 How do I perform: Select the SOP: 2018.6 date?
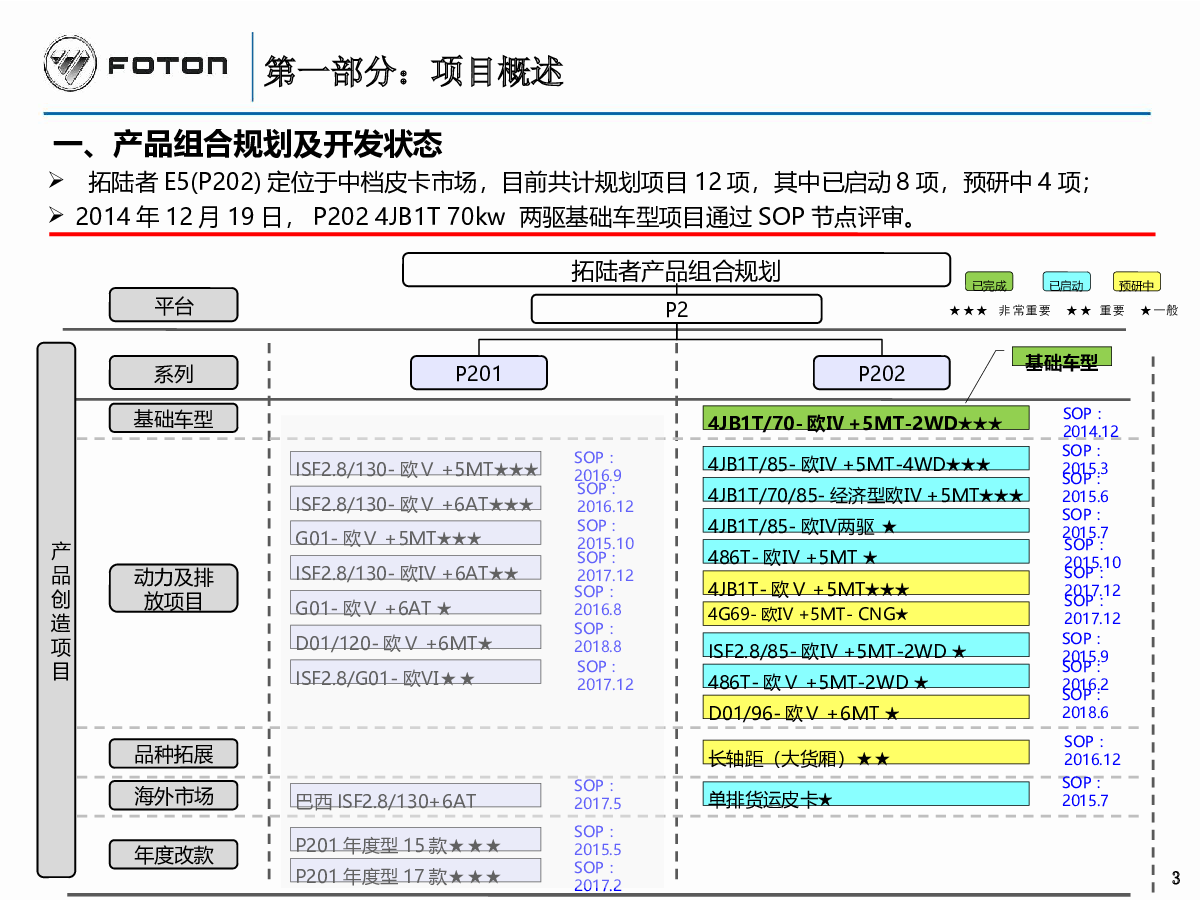1086,703
